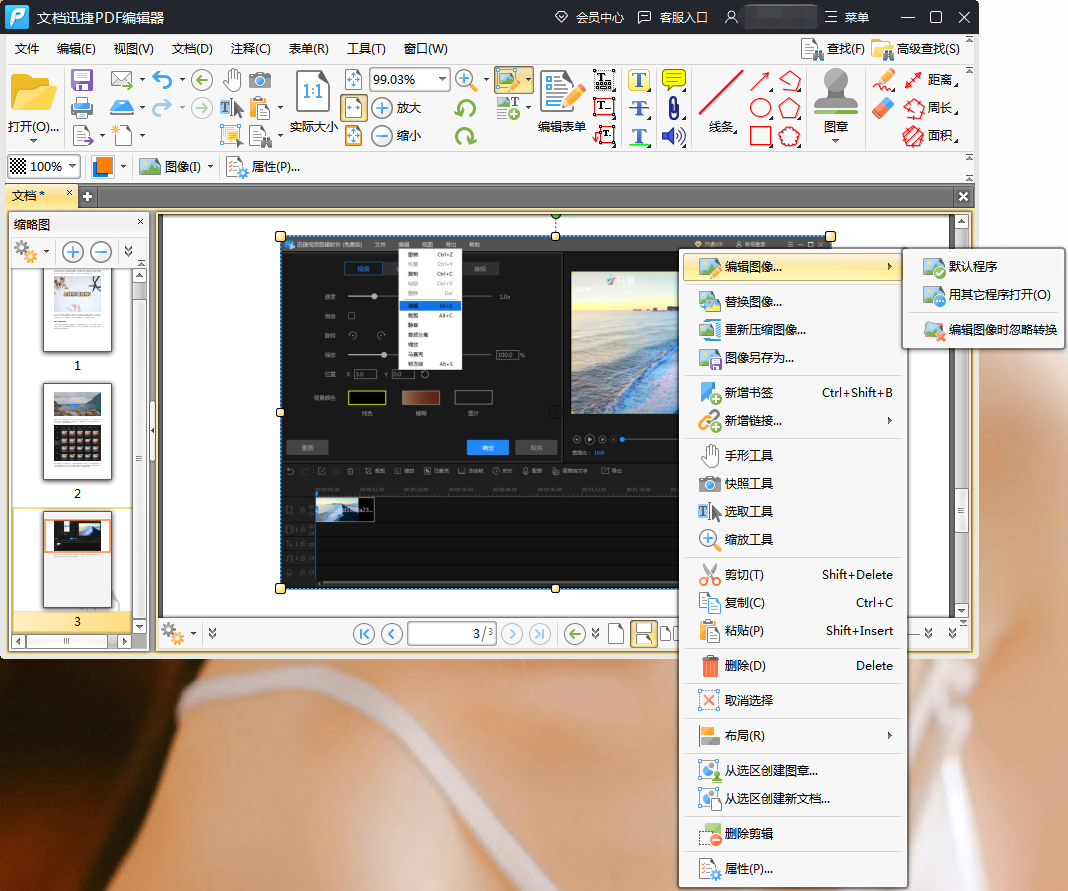The width and height of the screenshot is (1068, 891).
Task: Select the paperclip file attachment icon
Action: 674,108
